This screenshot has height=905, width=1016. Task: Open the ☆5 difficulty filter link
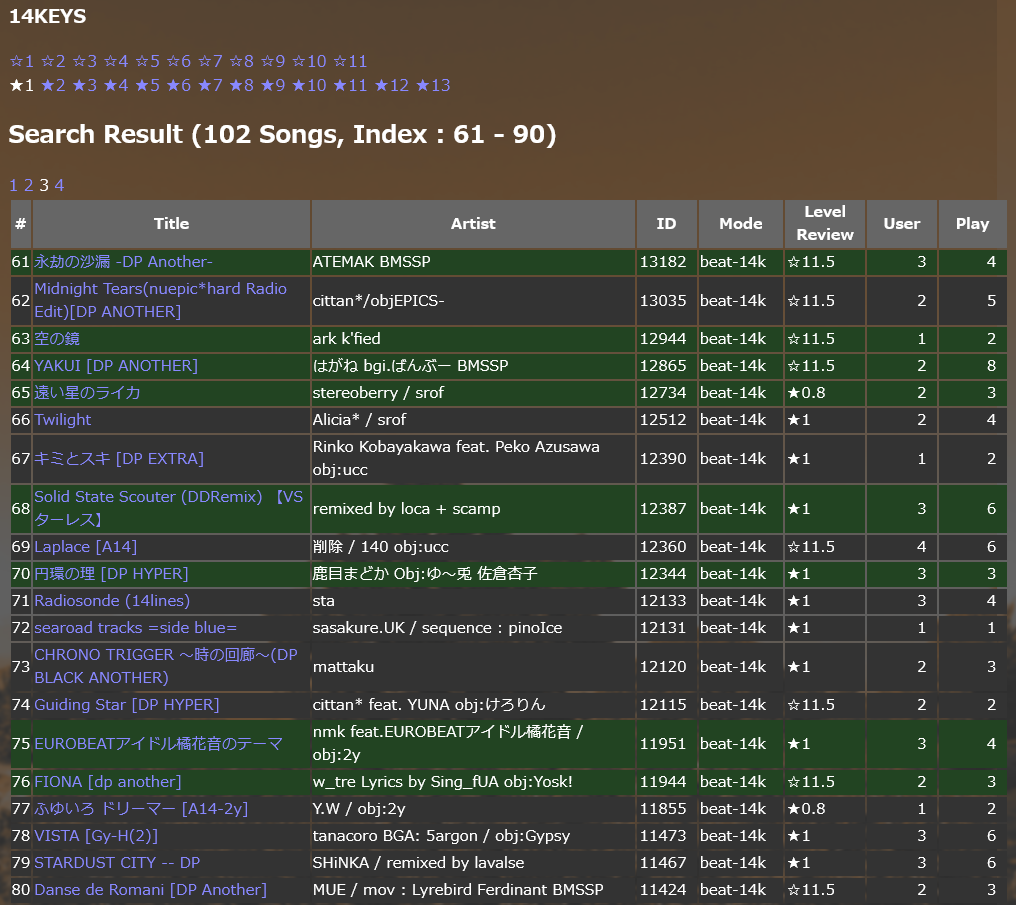147,61
